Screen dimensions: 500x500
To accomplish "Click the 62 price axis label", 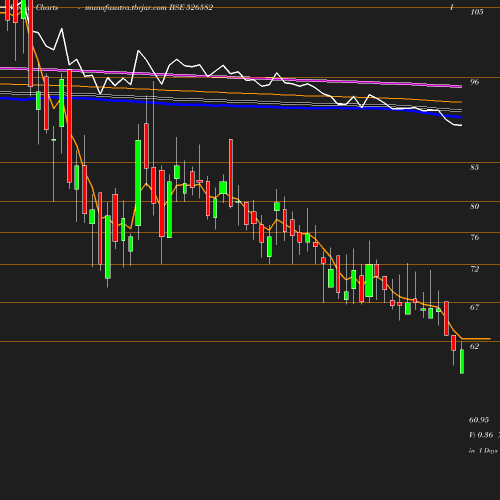I will click(x=475, y=346).
